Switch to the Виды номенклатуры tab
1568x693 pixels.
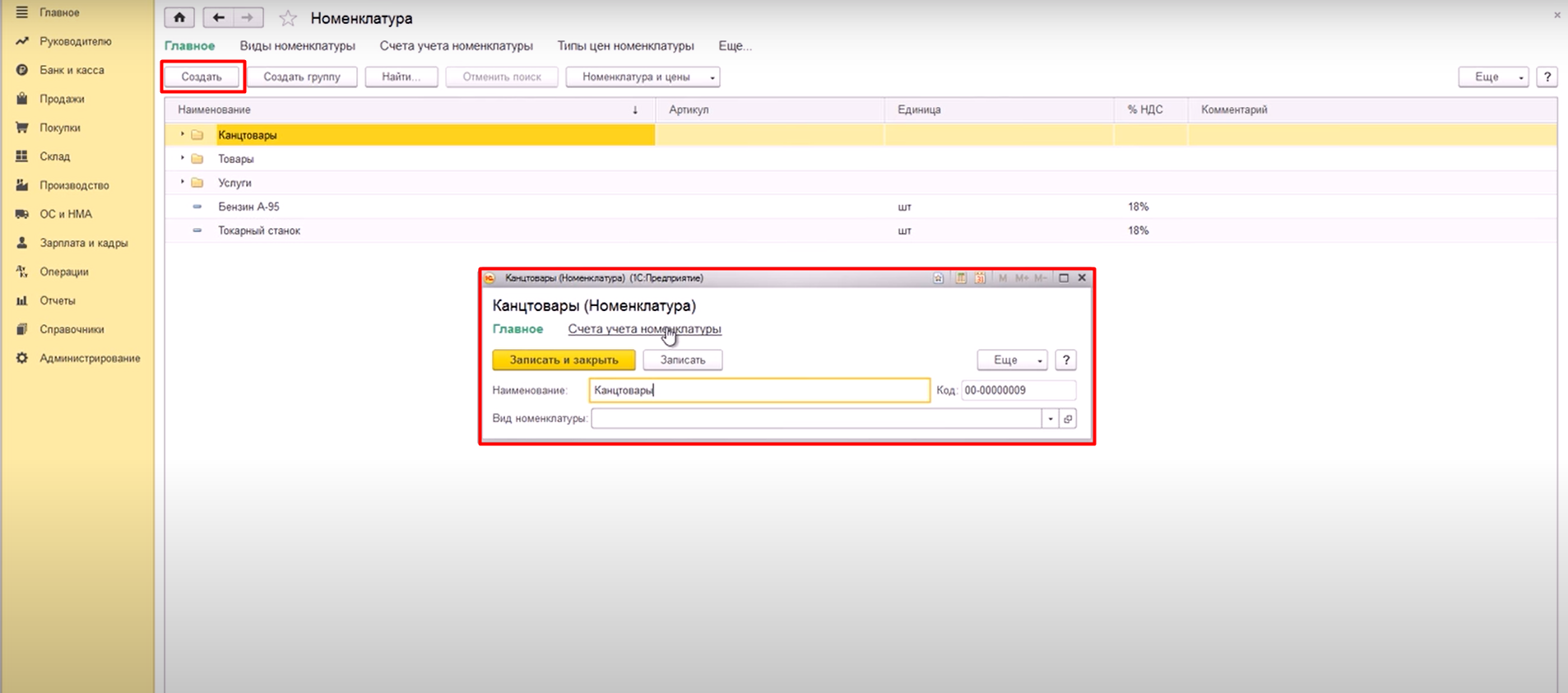coord(297,46)
